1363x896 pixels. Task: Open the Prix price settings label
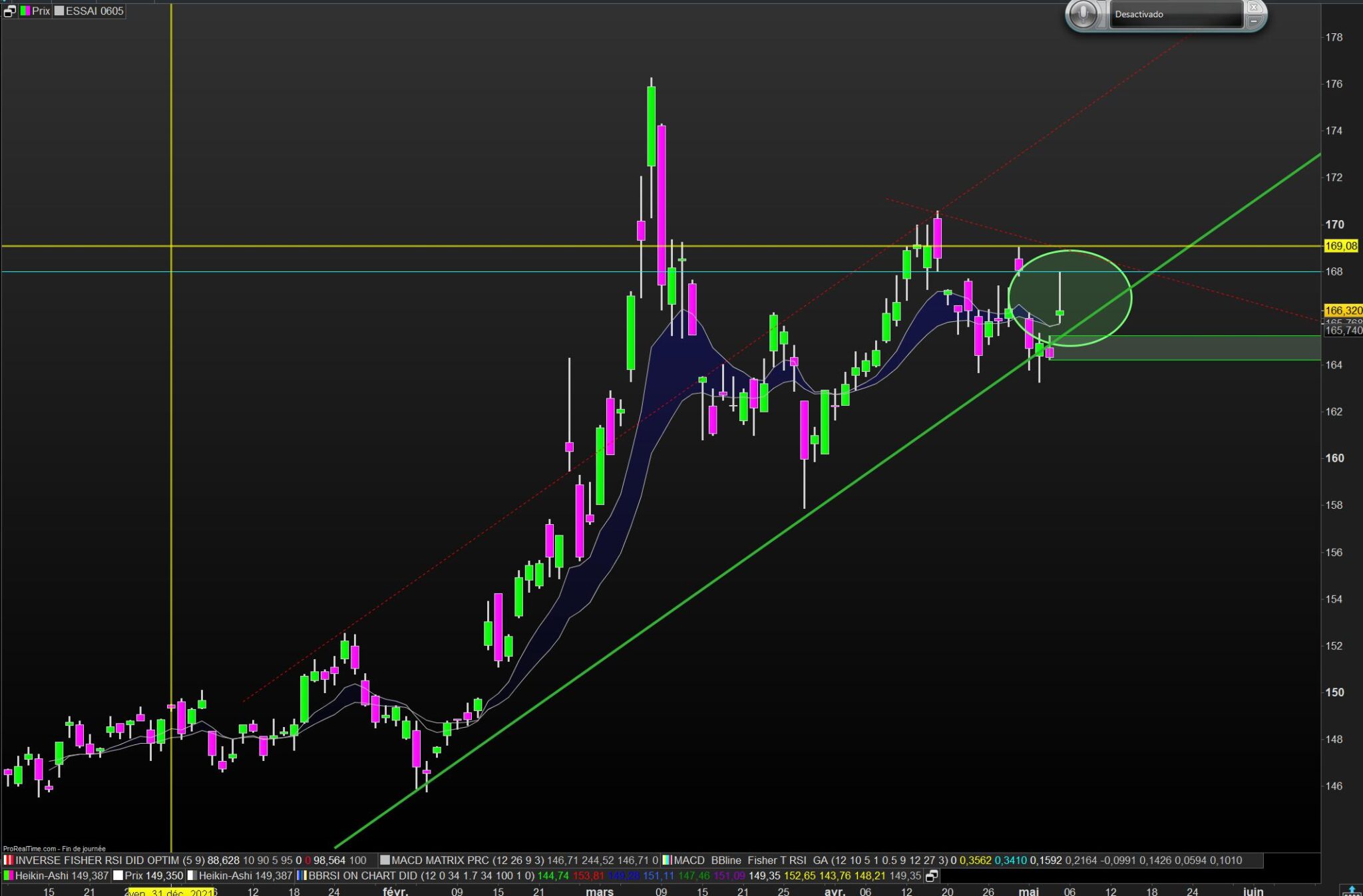pos(41,11)
